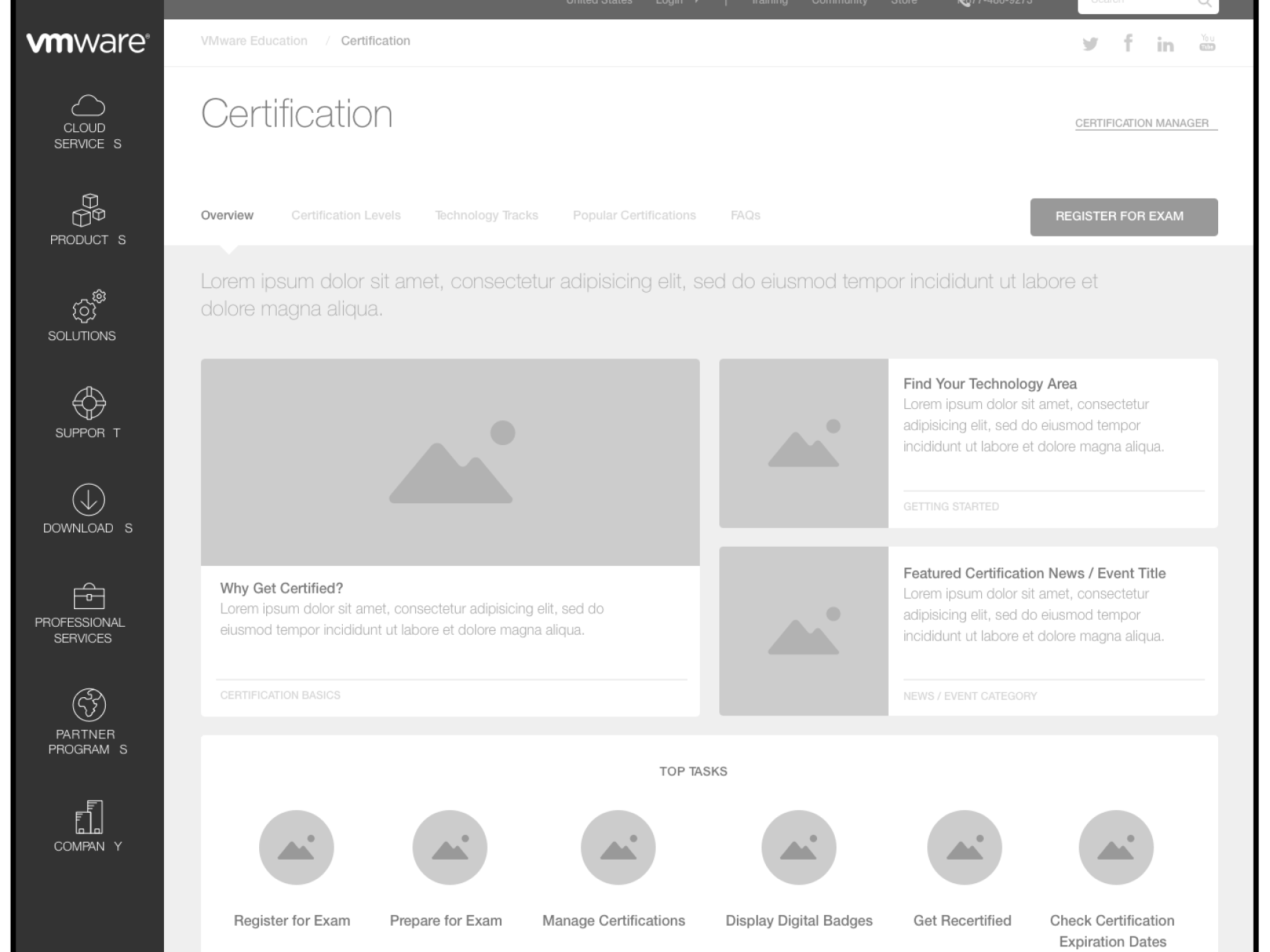Open Featured Certification News / Event Title

[1034, 573]
